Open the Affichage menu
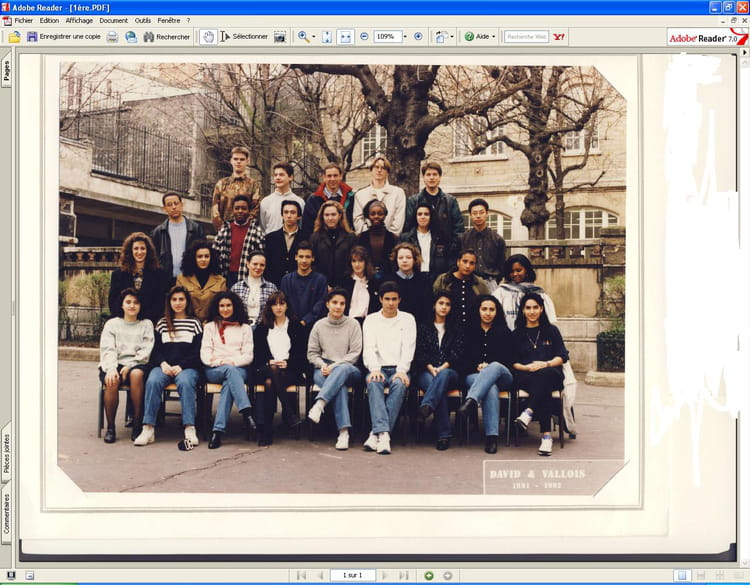Screen dimensions: 750x585 pos(79,20)
